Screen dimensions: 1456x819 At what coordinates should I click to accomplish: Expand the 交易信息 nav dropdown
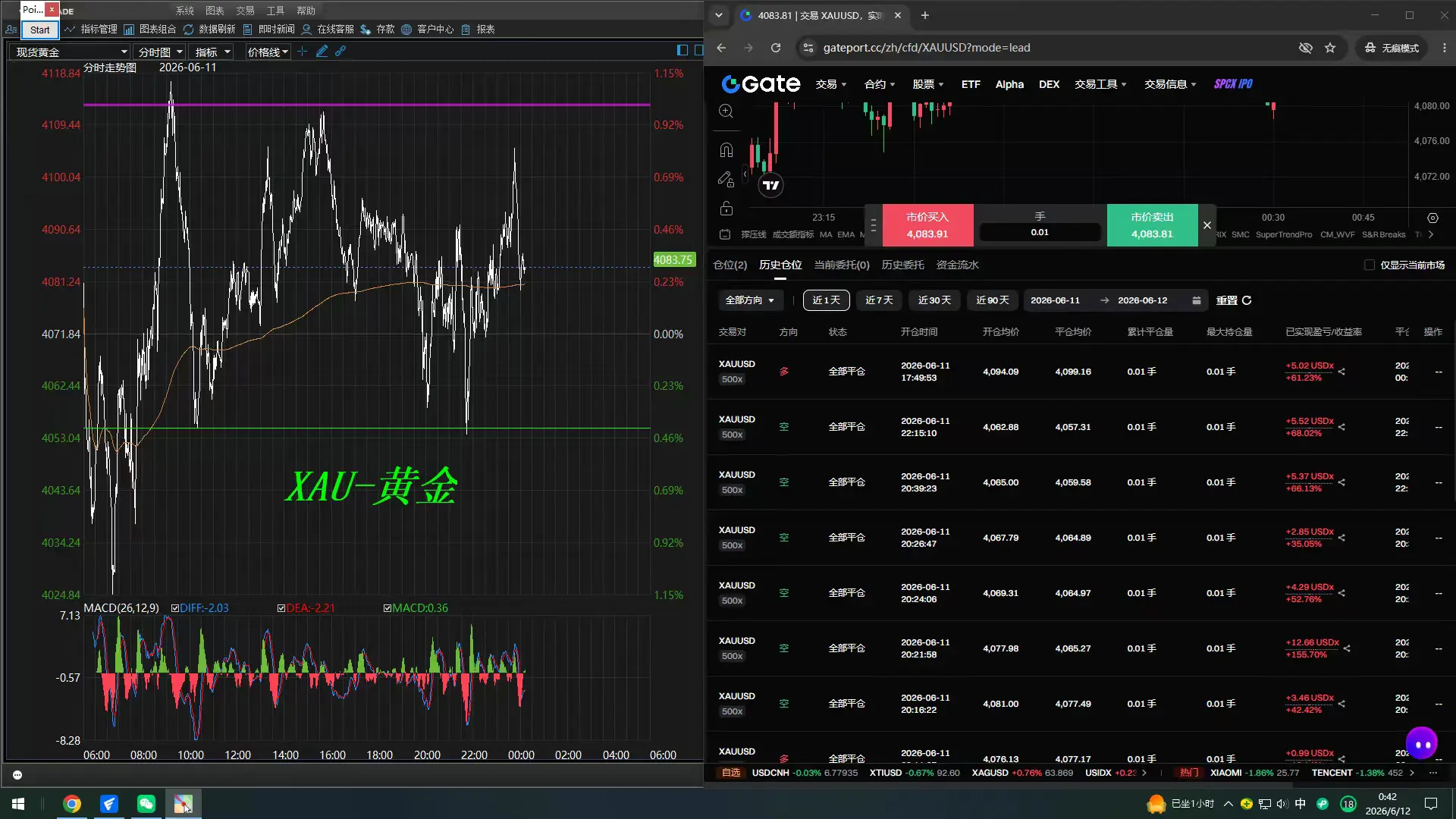click(x=1171, y=84)
